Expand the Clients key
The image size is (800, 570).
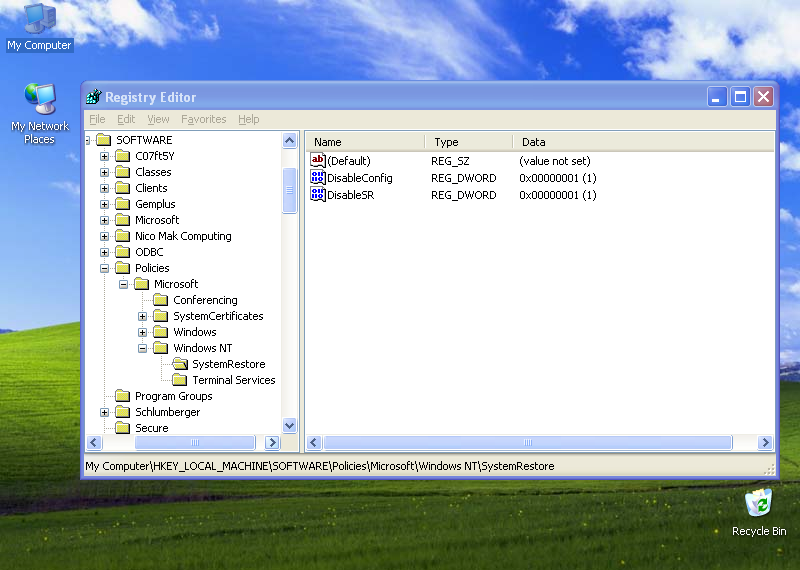click(105, 188)
